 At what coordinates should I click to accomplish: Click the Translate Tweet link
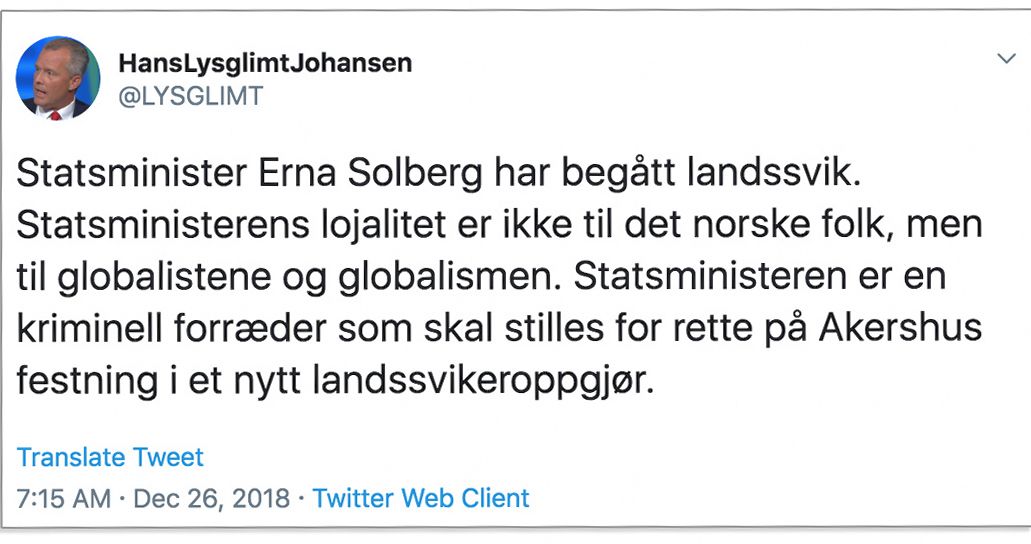[x=110, y=458]
